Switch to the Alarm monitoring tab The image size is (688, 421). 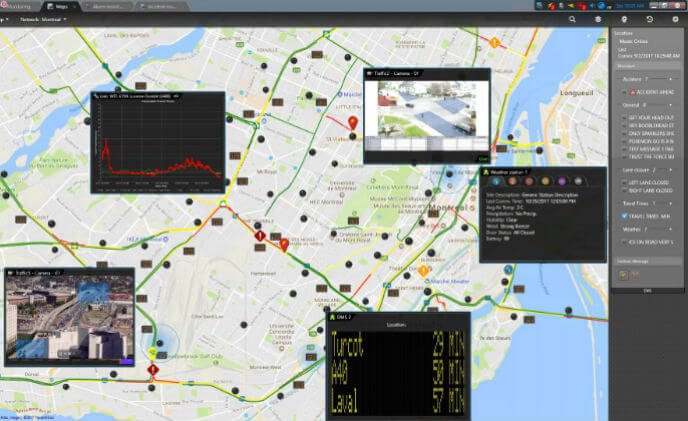(x=107, y=6)
